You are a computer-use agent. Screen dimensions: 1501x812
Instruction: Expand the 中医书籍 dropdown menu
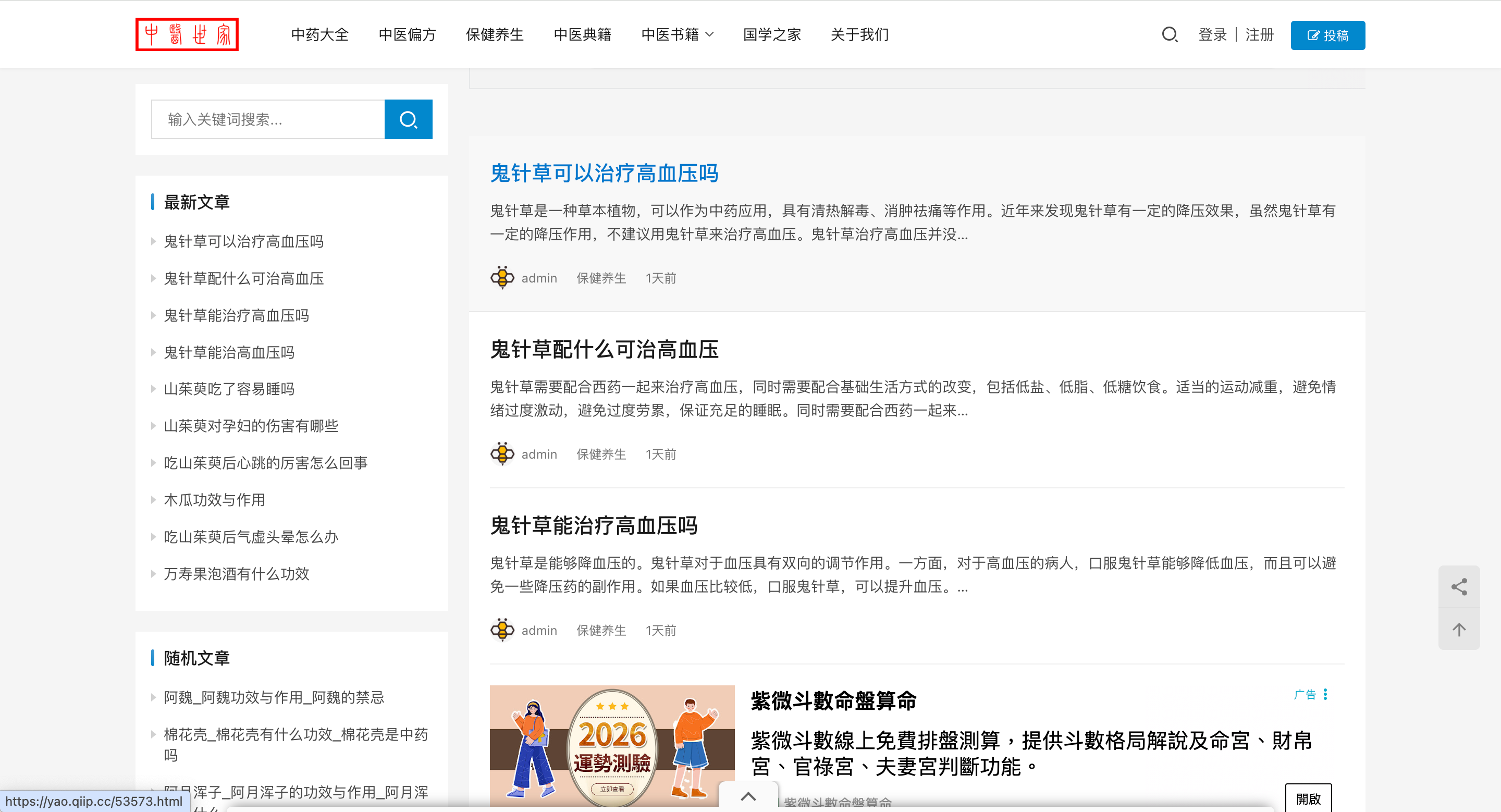coord(676,35)
